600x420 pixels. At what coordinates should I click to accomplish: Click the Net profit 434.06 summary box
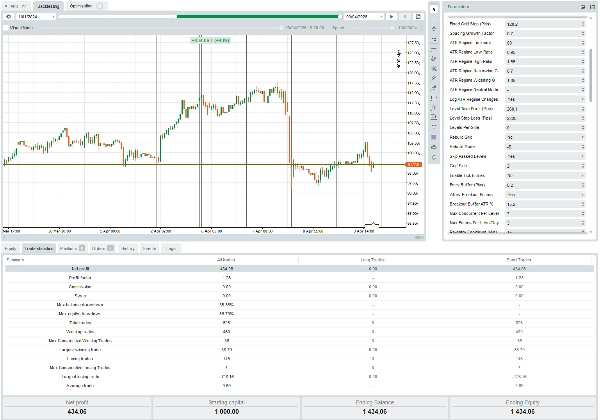[77, 407]
